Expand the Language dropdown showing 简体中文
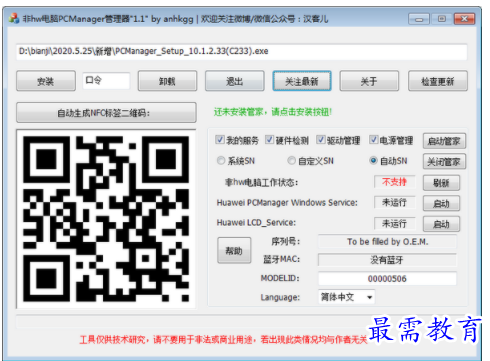This screenshot has width=490, height=361. [x=346, y=297]
